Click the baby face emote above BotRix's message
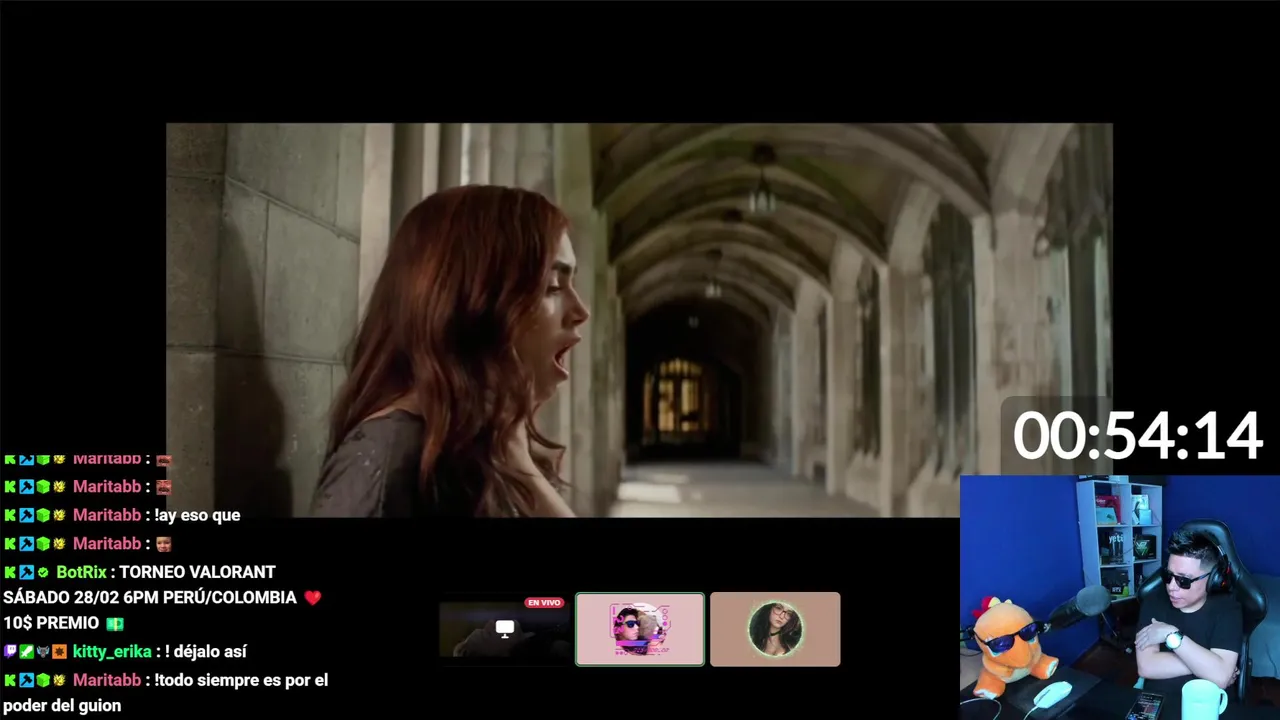 tap(163, 544)
